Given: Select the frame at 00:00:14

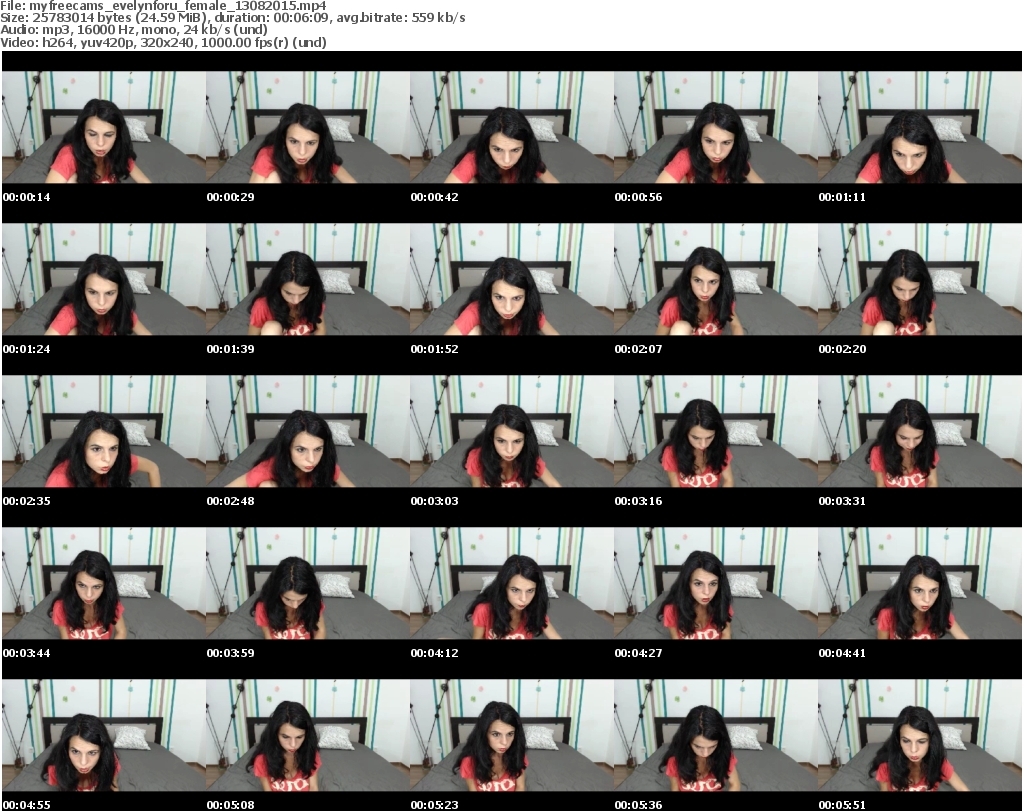Looking at the screenshot, I should pyautogui.click(x=104, y=127).
